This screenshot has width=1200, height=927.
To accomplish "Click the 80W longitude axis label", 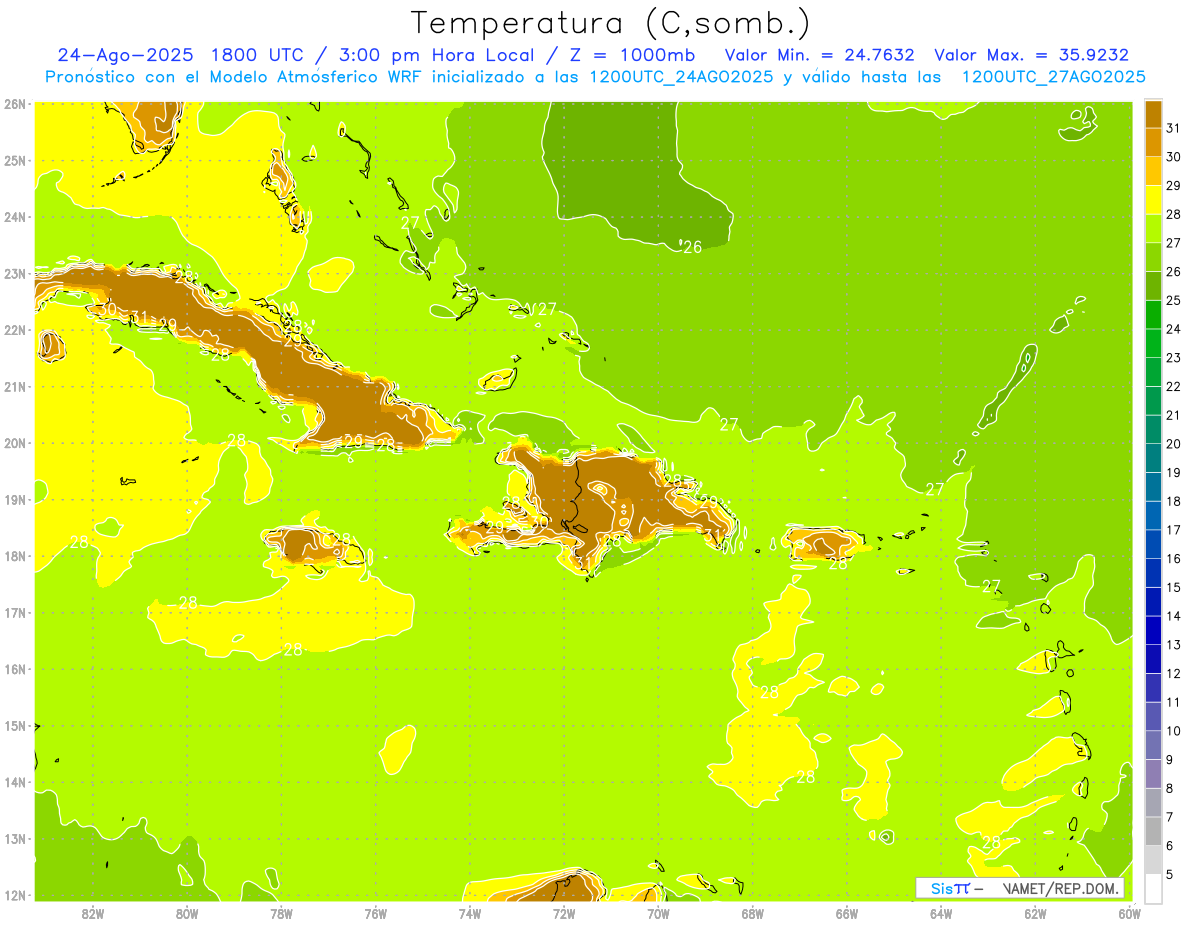I will click(187, 913).
